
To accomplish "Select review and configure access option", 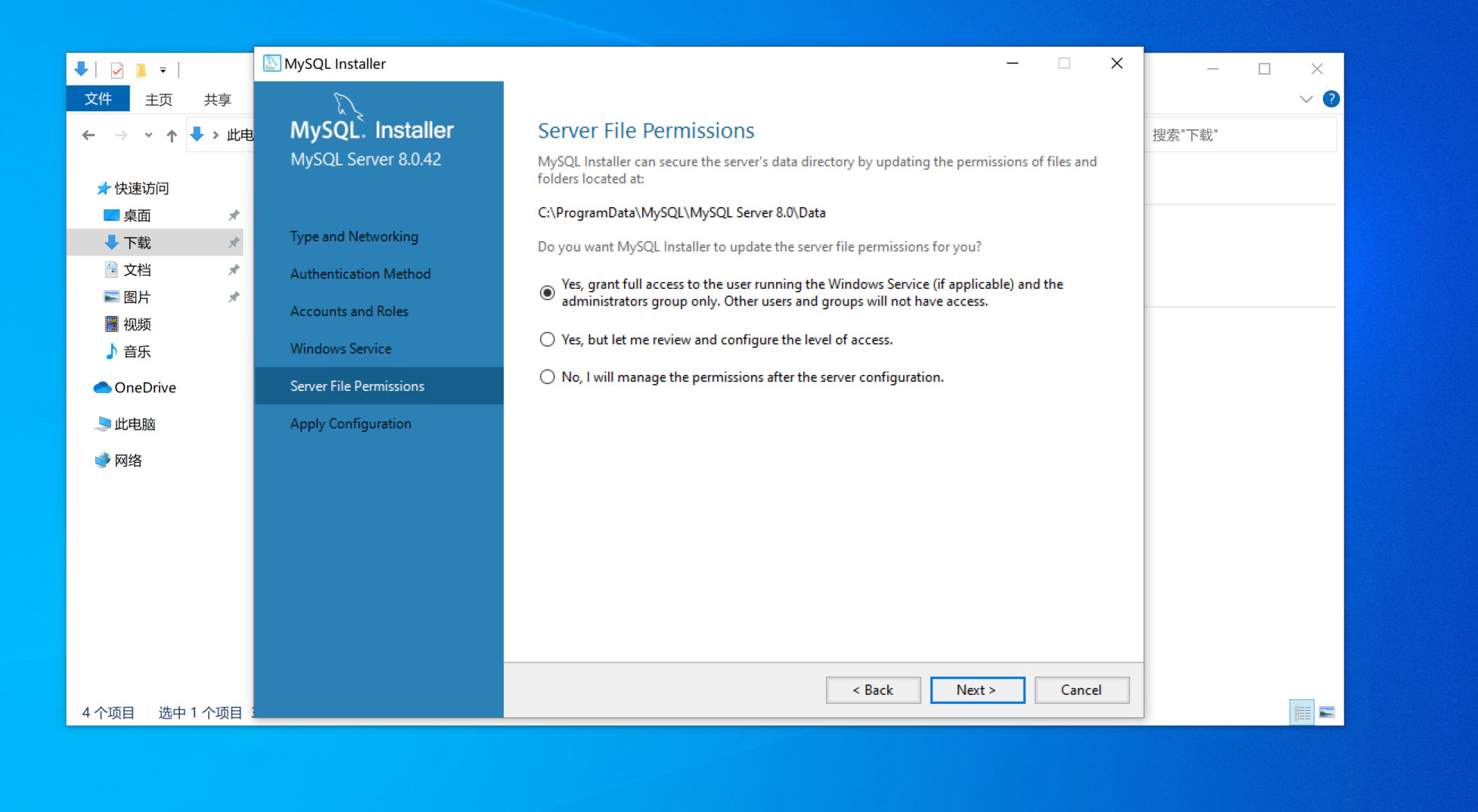I will point(547,340).
